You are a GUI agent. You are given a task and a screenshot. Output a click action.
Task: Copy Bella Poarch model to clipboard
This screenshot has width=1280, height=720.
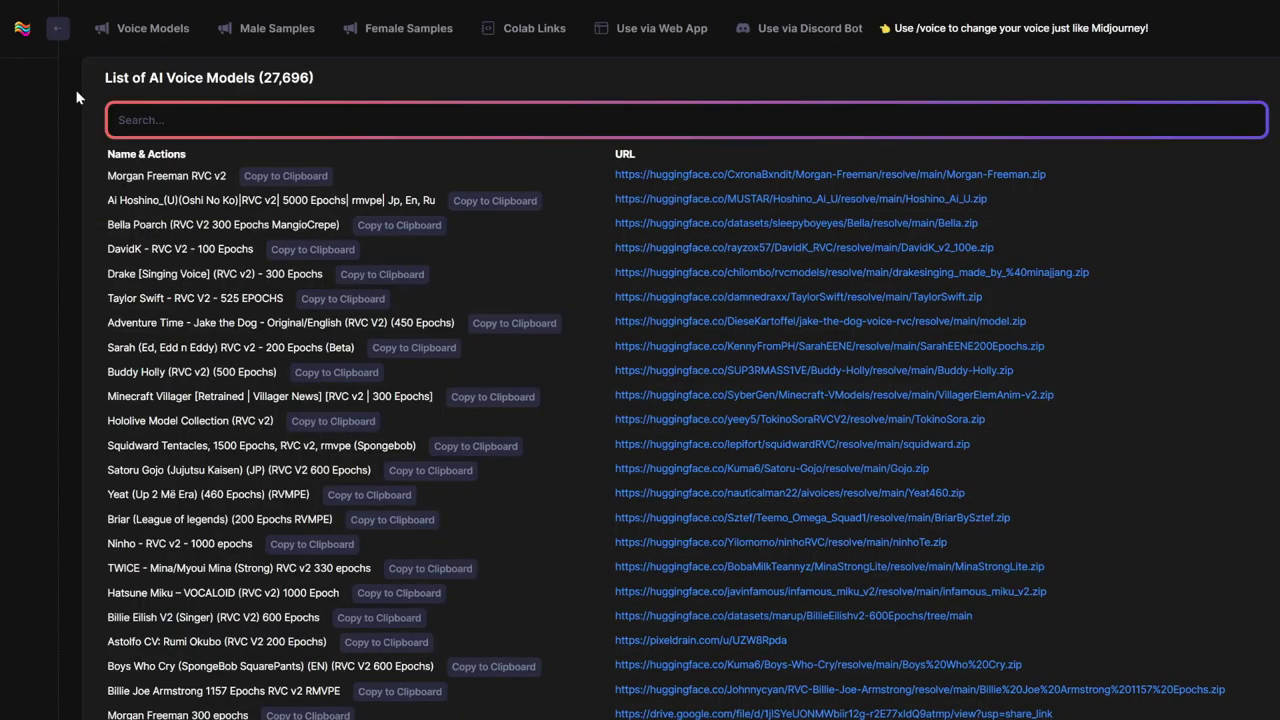[399, 225]
